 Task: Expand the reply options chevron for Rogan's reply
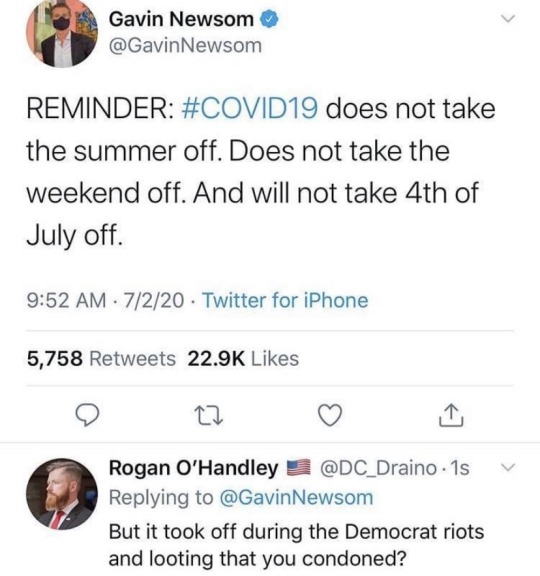pos(508,468)
